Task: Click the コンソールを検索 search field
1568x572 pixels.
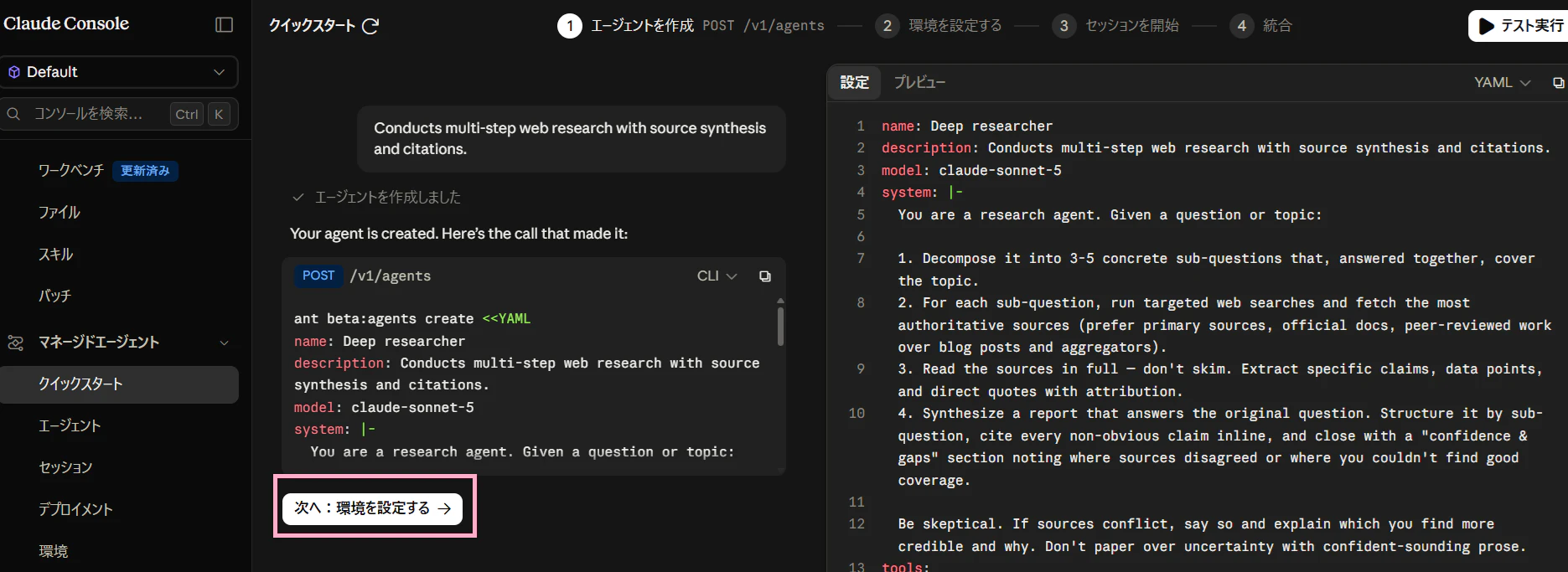Action: 119,114
